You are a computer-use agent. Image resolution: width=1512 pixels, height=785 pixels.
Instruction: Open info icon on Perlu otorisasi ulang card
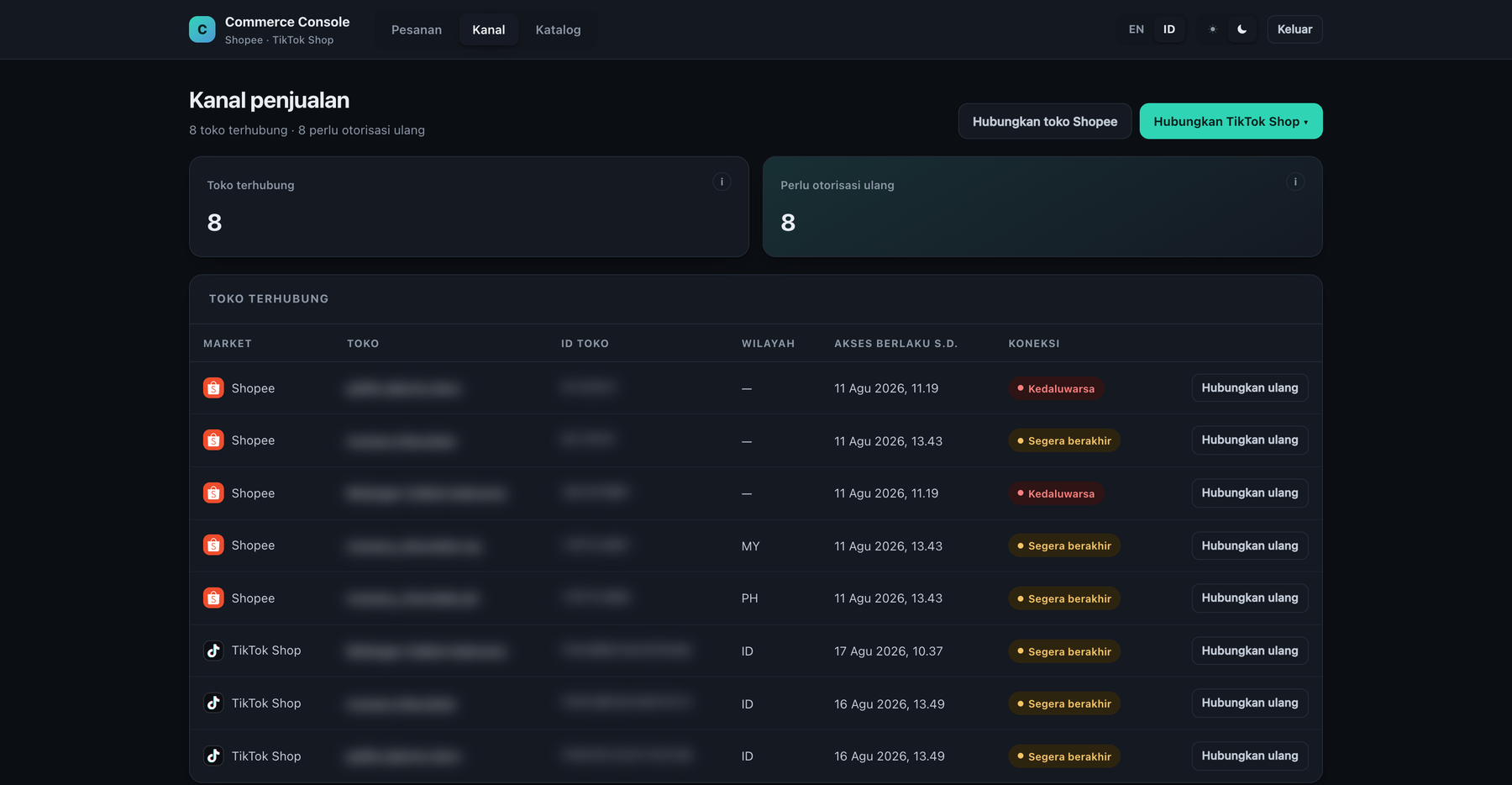[1295, 182]
